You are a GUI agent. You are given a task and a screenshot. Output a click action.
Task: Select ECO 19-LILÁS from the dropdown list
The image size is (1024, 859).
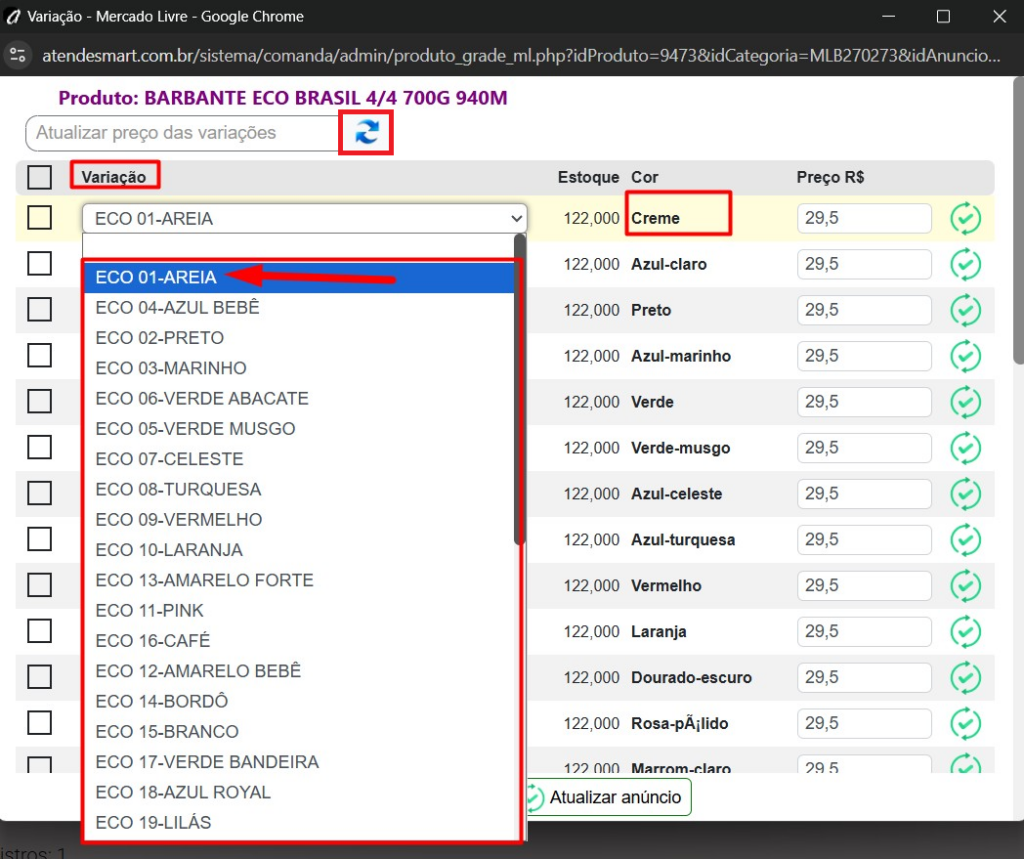pyautogui.click(x=155, y=822)
